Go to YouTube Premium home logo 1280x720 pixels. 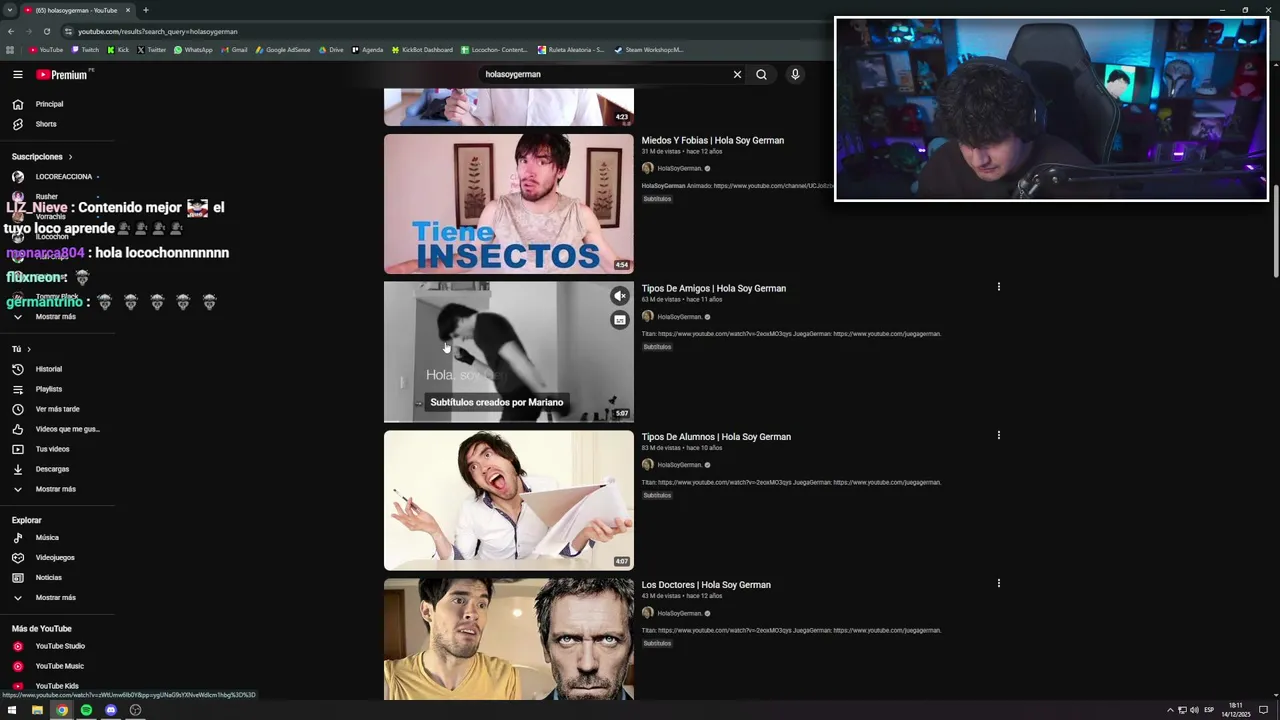coord(63,75)
